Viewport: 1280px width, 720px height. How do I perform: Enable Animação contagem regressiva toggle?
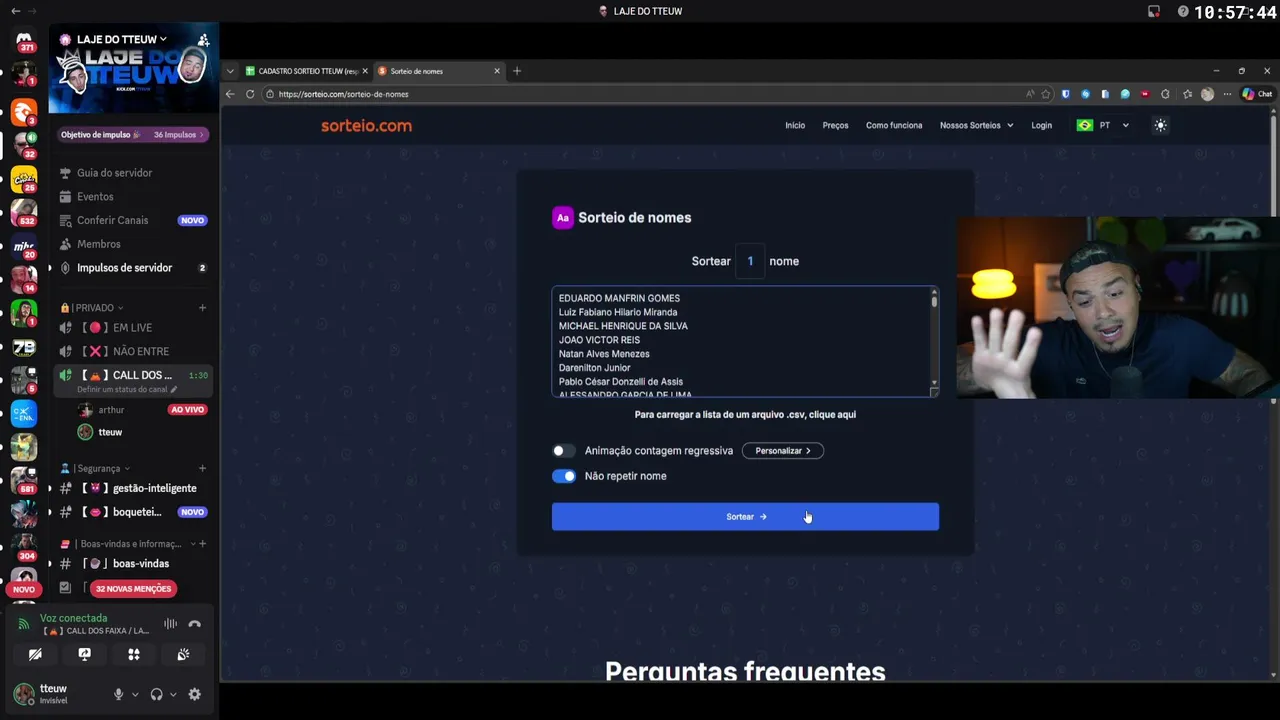564,451
